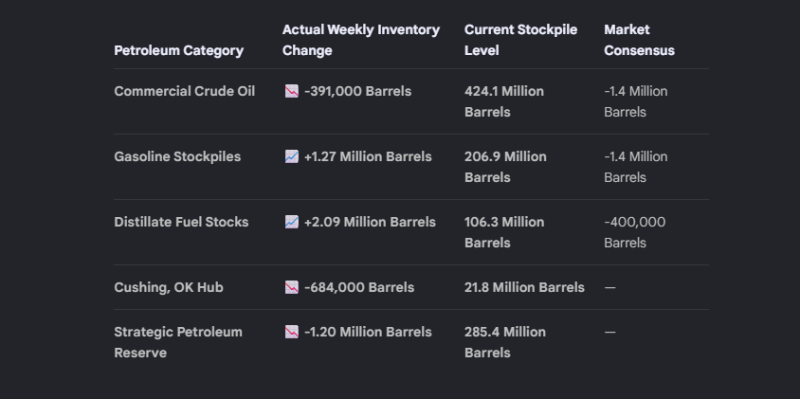Select the Gasoline Stockpiles row label
800x399 pixels.
[177, 157]
